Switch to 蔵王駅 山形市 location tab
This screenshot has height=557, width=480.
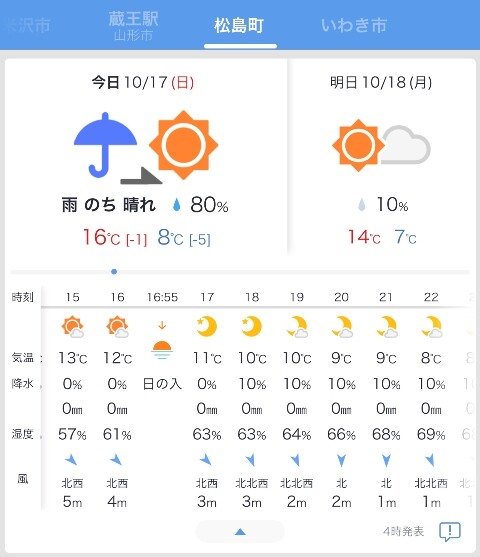[x=133, y=26]
